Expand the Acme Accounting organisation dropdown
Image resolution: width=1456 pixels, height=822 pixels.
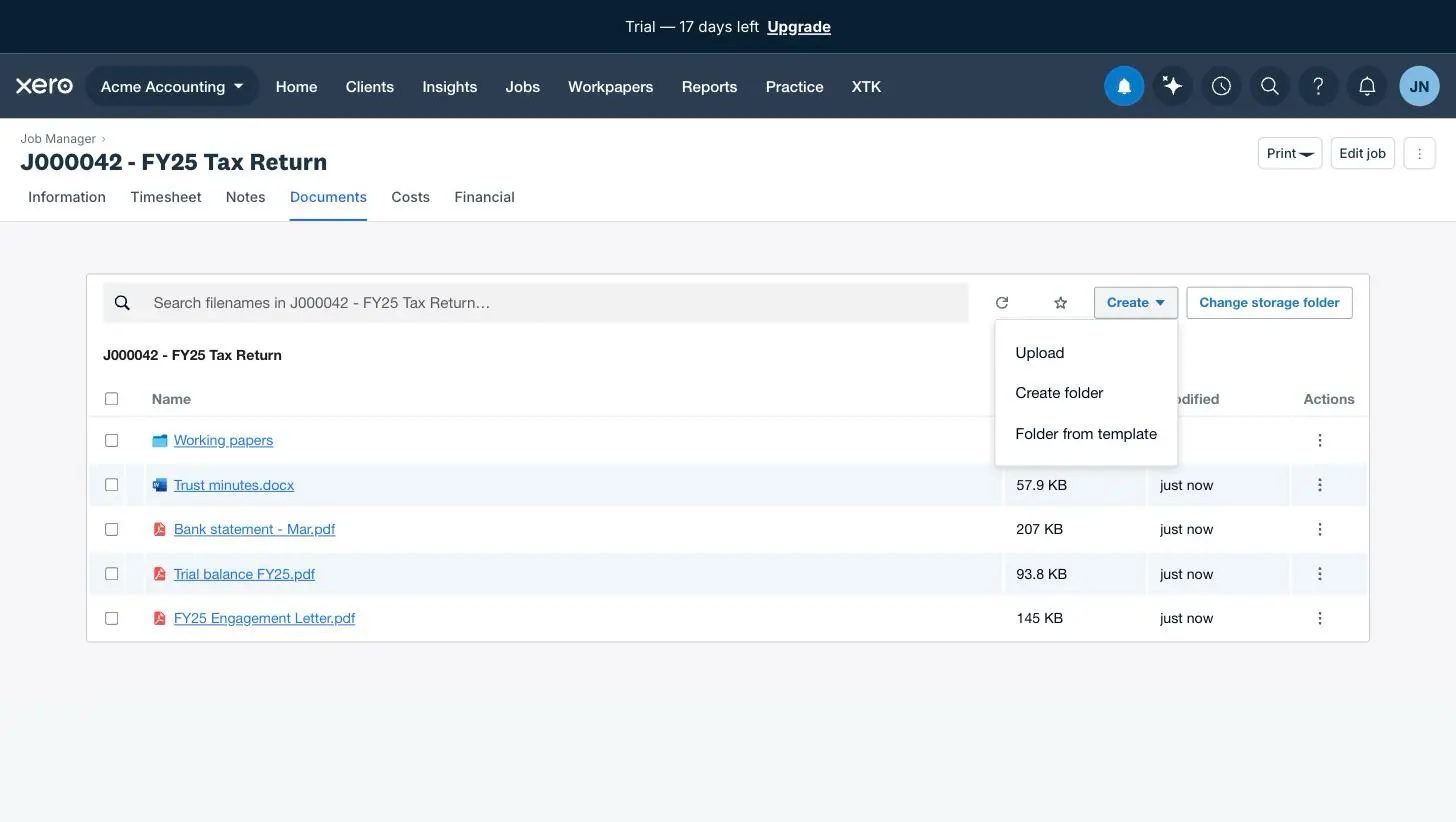(172, 86)
